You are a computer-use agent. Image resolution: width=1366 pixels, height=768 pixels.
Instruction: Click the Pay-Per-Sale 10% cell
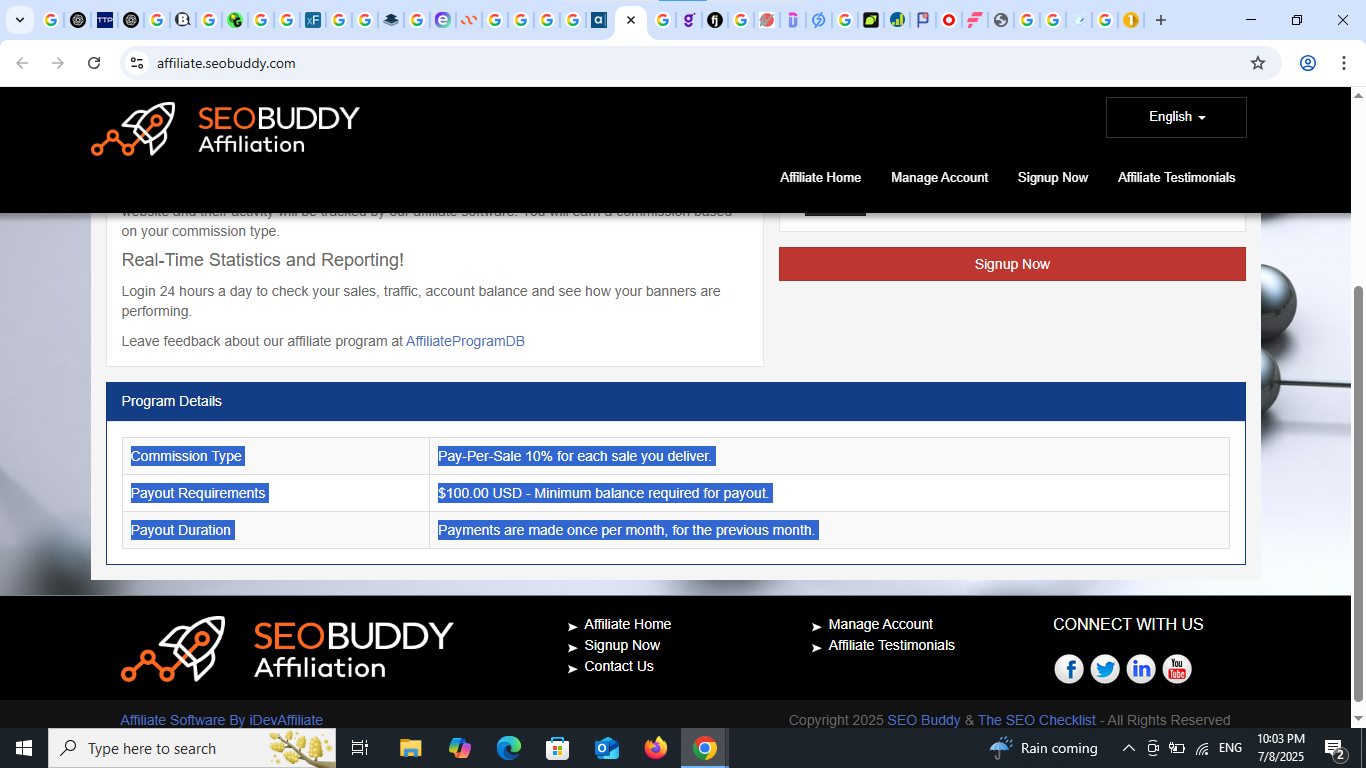829,456
